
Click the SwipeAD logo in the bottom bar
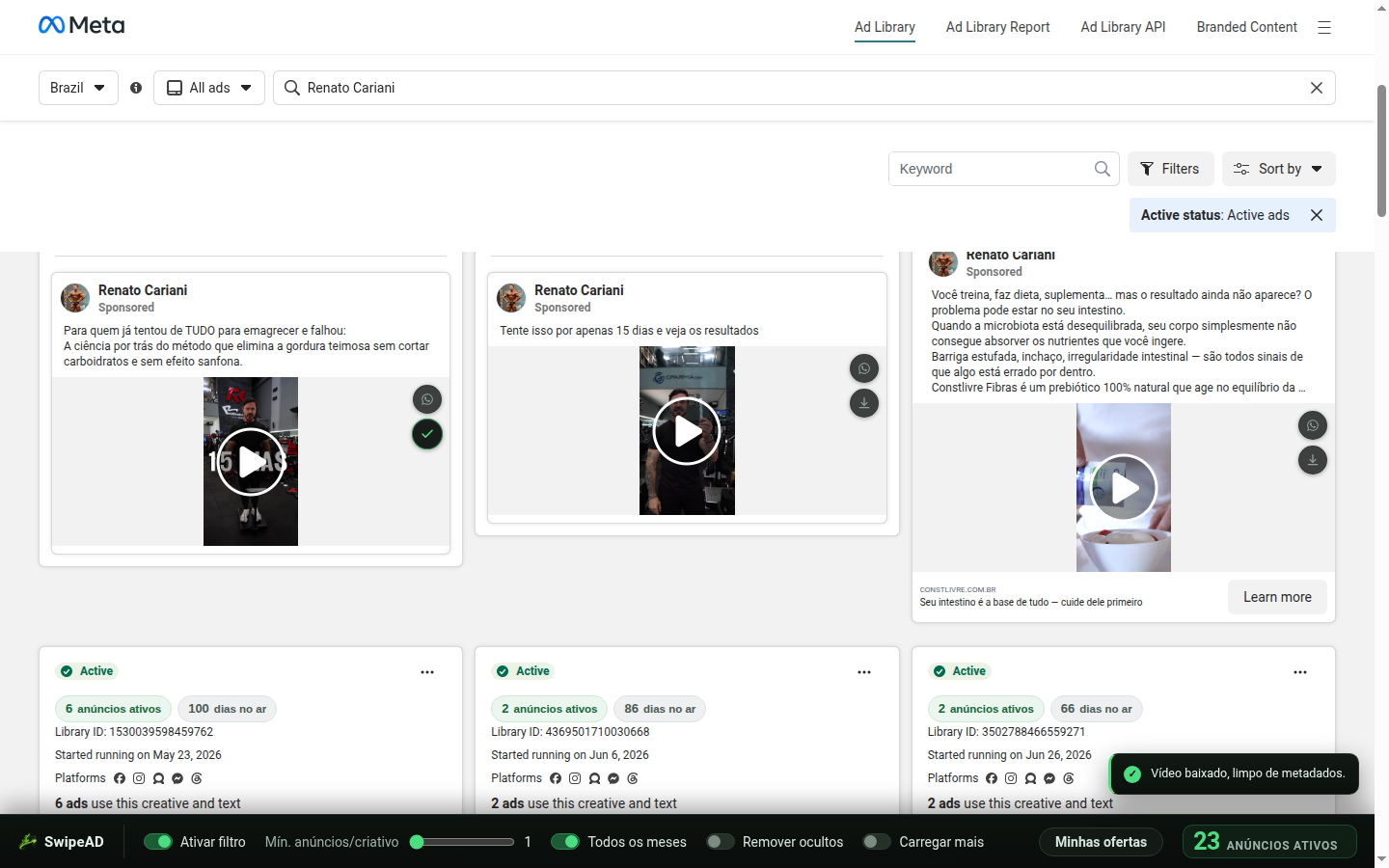click(x=62, y=842)
